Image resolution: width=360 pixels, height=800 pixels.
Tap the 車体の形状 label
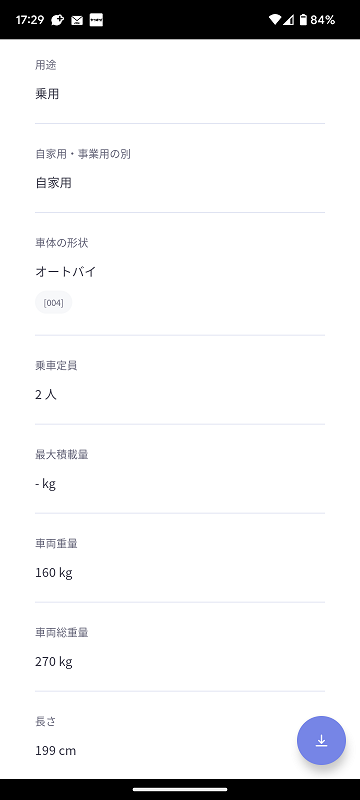pyautogui.click(x=62, y=243)
